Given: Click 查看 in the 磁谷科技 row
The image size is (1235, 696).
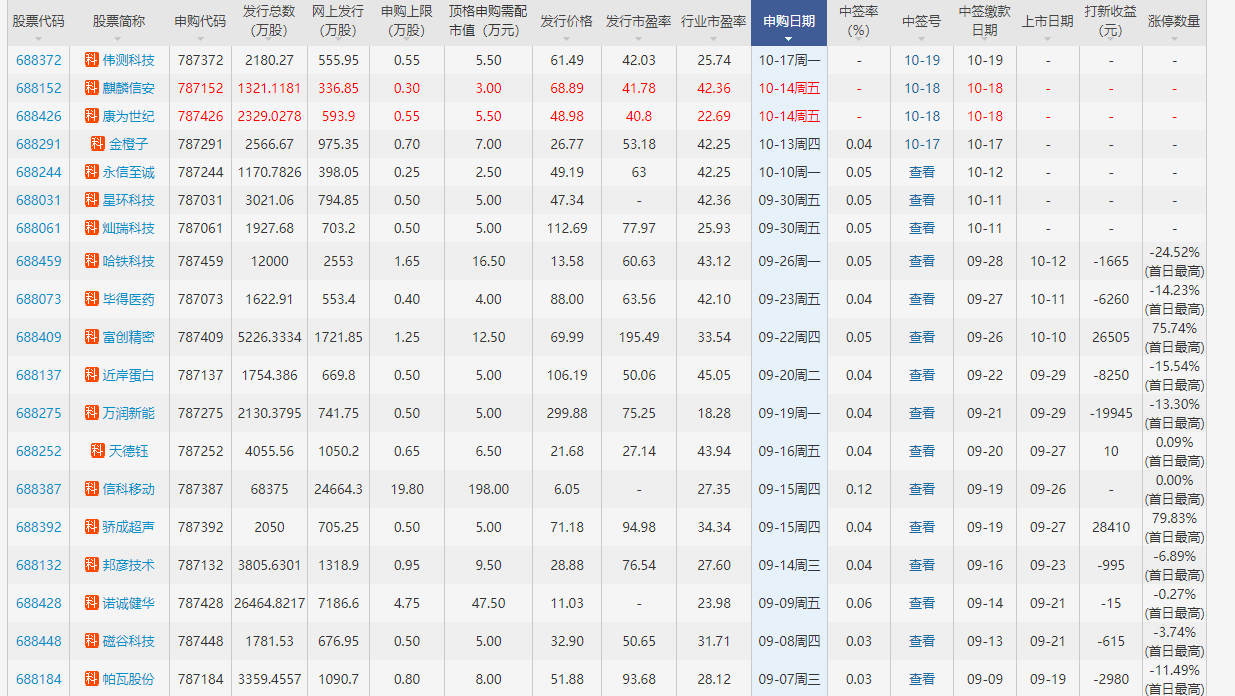Looking at the screenshot, I should [x=922, y=641].
